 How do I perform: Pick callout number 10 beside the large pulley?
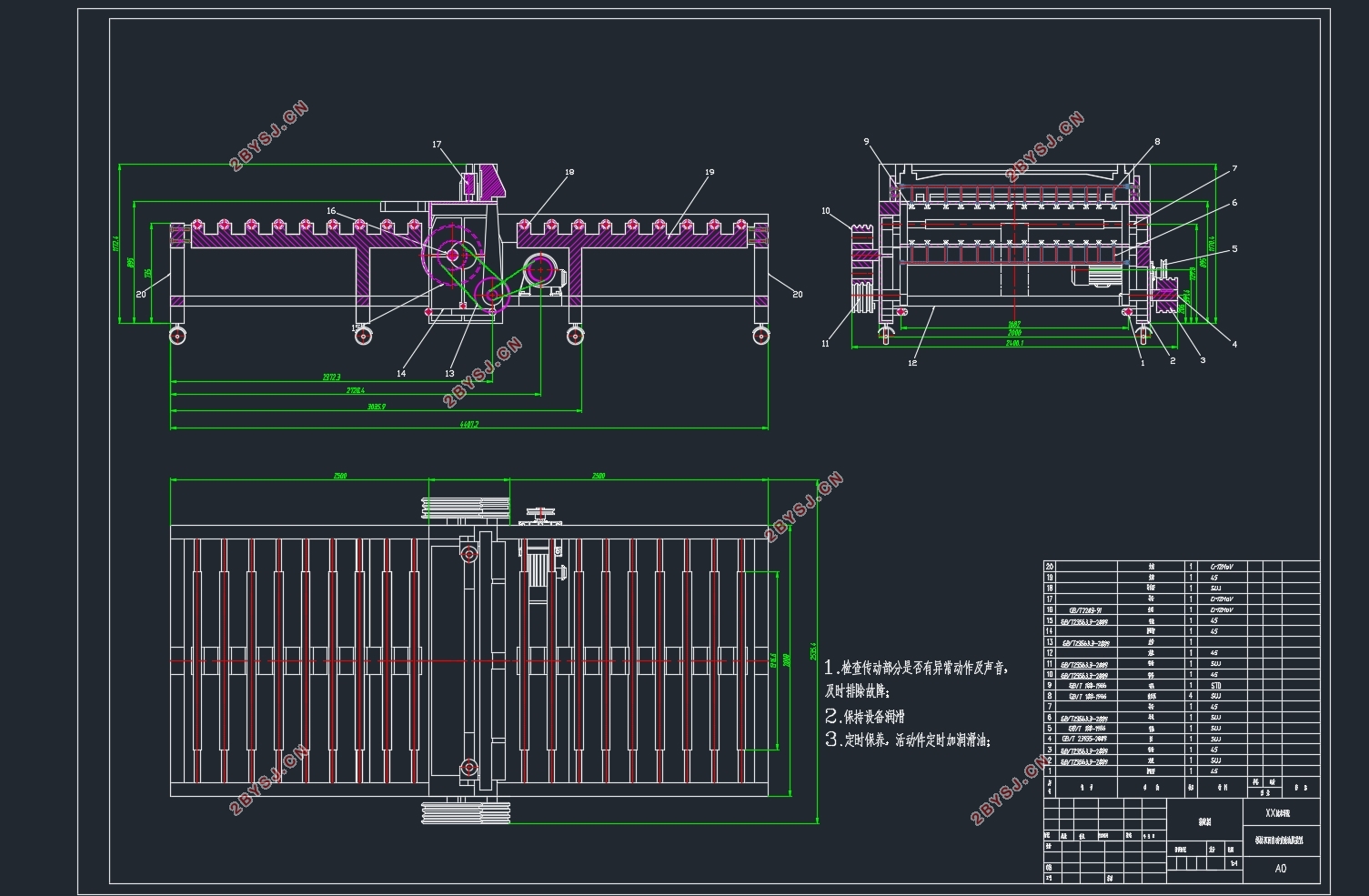[826, 211]
